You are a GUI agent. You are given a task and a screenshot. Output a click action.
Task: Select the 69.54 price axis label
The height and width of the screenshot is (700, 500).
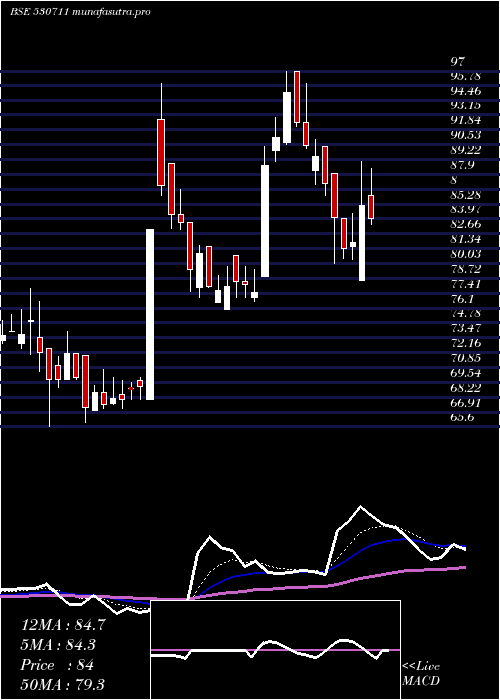tap(465, 373)
